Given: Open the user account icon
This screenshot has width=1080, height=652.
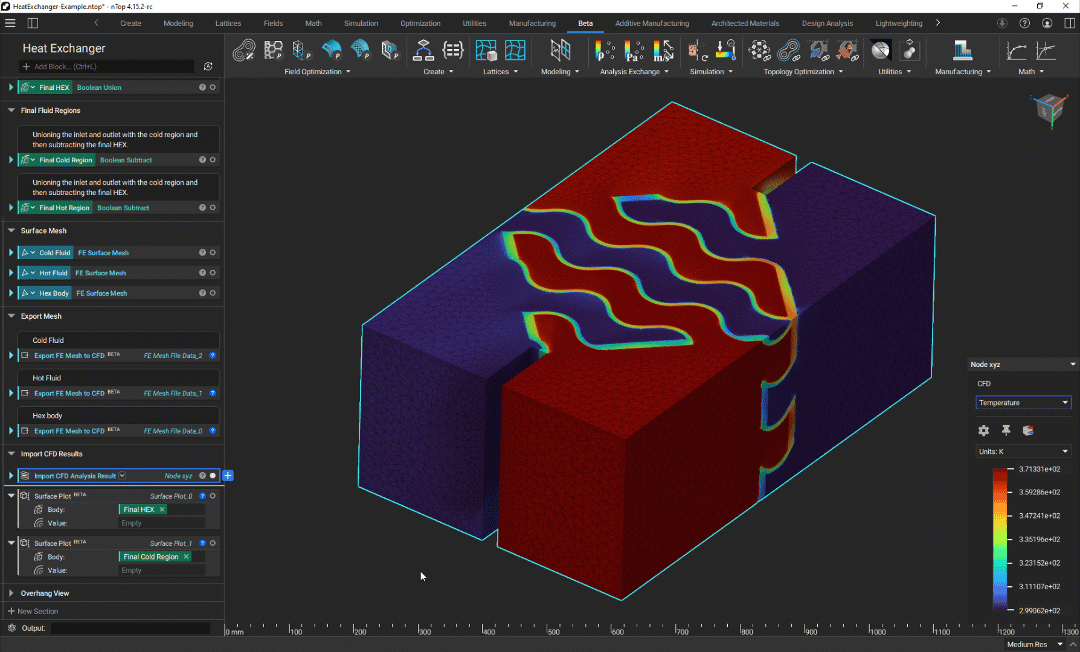Looking at the screenshot, I should tap(1047, 23).
